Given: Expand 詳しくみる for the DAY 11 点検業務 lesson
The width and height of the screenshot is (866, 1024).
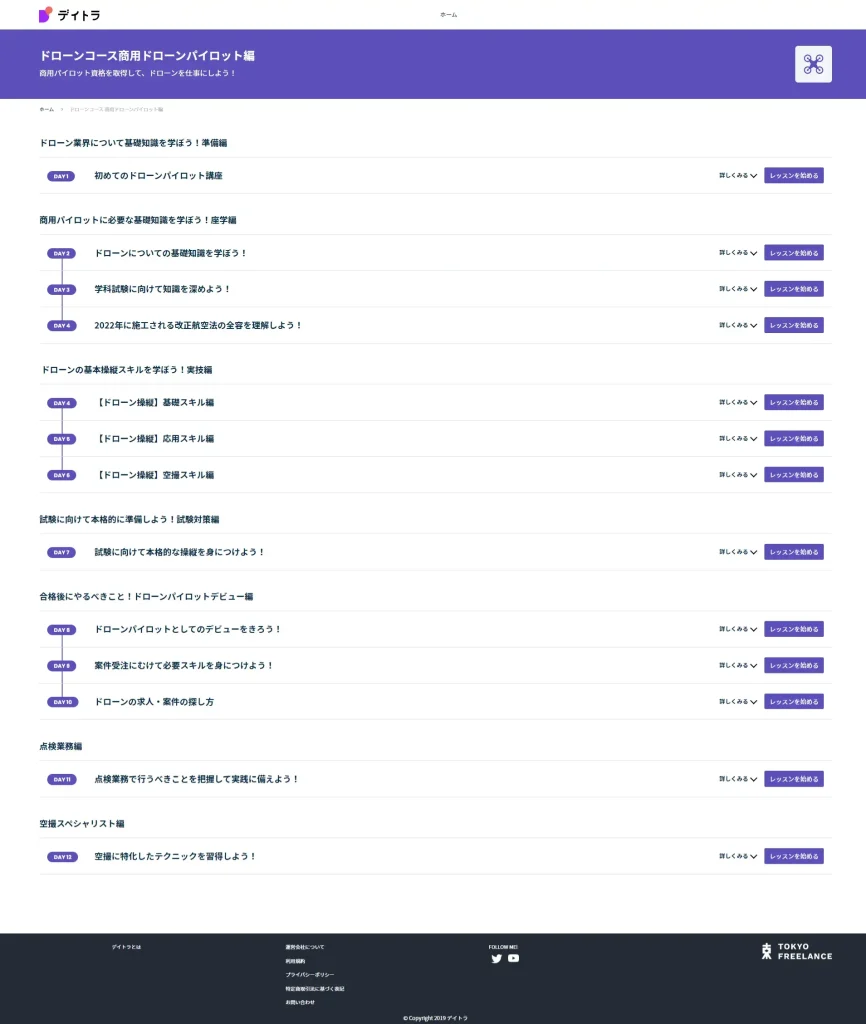Looking at the screenshot, I should click(737, 779).
